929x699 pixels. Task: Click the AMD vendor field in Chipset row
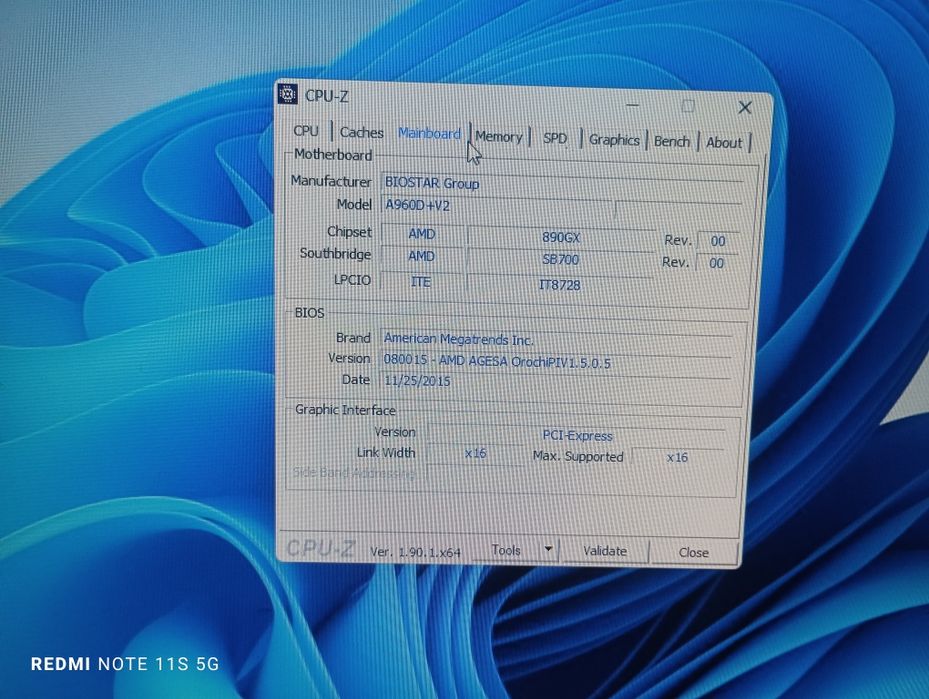point(422,233)
